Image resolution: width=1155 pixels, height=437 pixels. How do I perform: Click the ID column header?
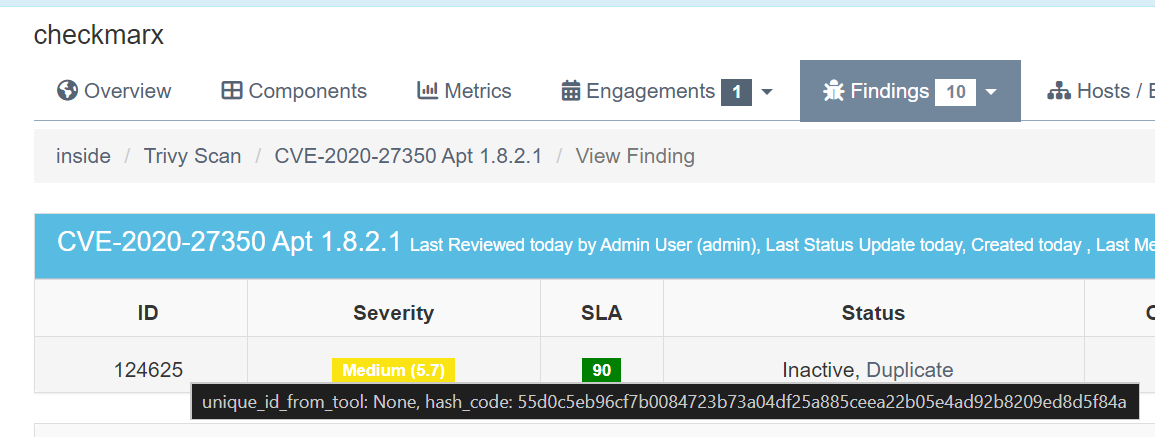pos(147,313)
